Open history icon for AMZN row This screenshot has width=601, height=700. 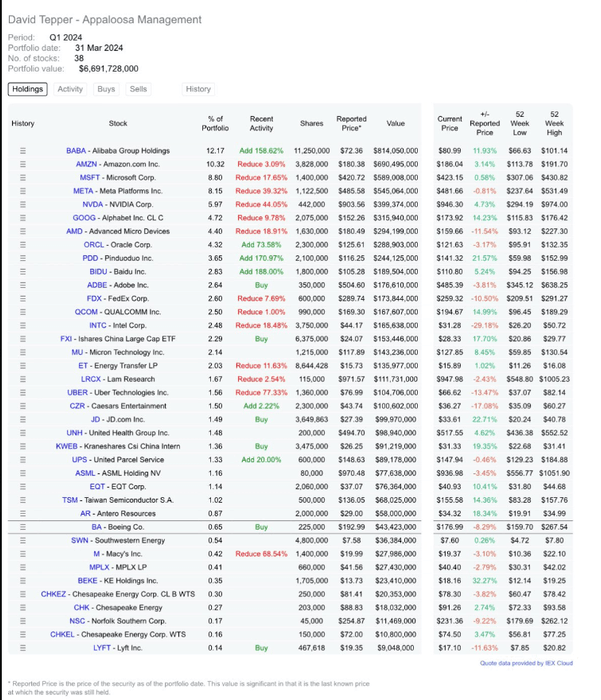point(23,164)
